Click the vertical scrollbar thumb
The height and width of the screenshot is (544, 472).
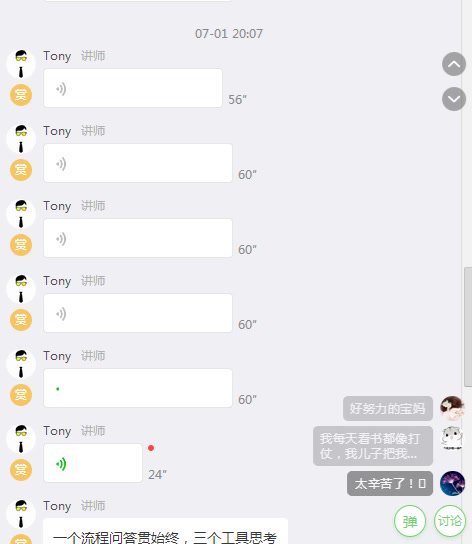[x=468, y=326]
